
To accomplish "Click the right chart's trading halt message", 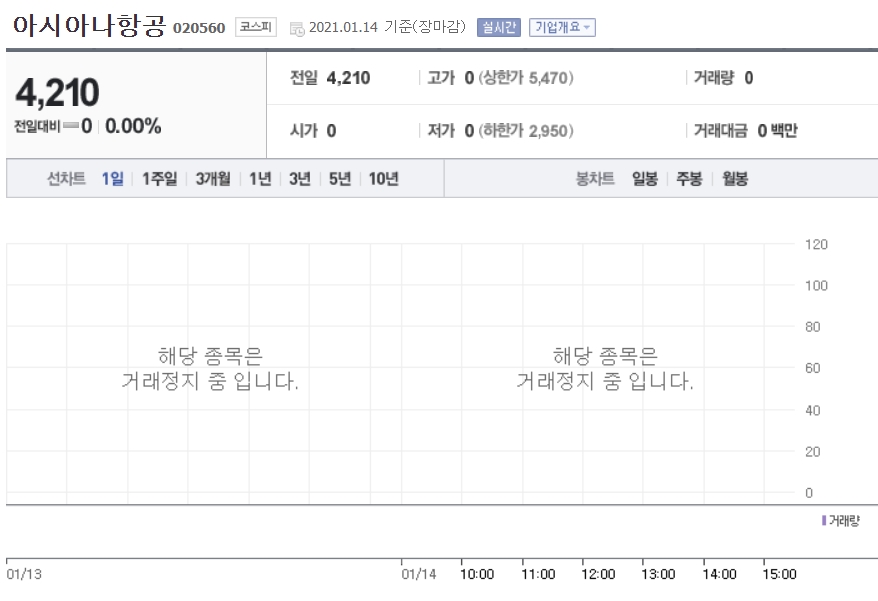I will tap(605, 369).
